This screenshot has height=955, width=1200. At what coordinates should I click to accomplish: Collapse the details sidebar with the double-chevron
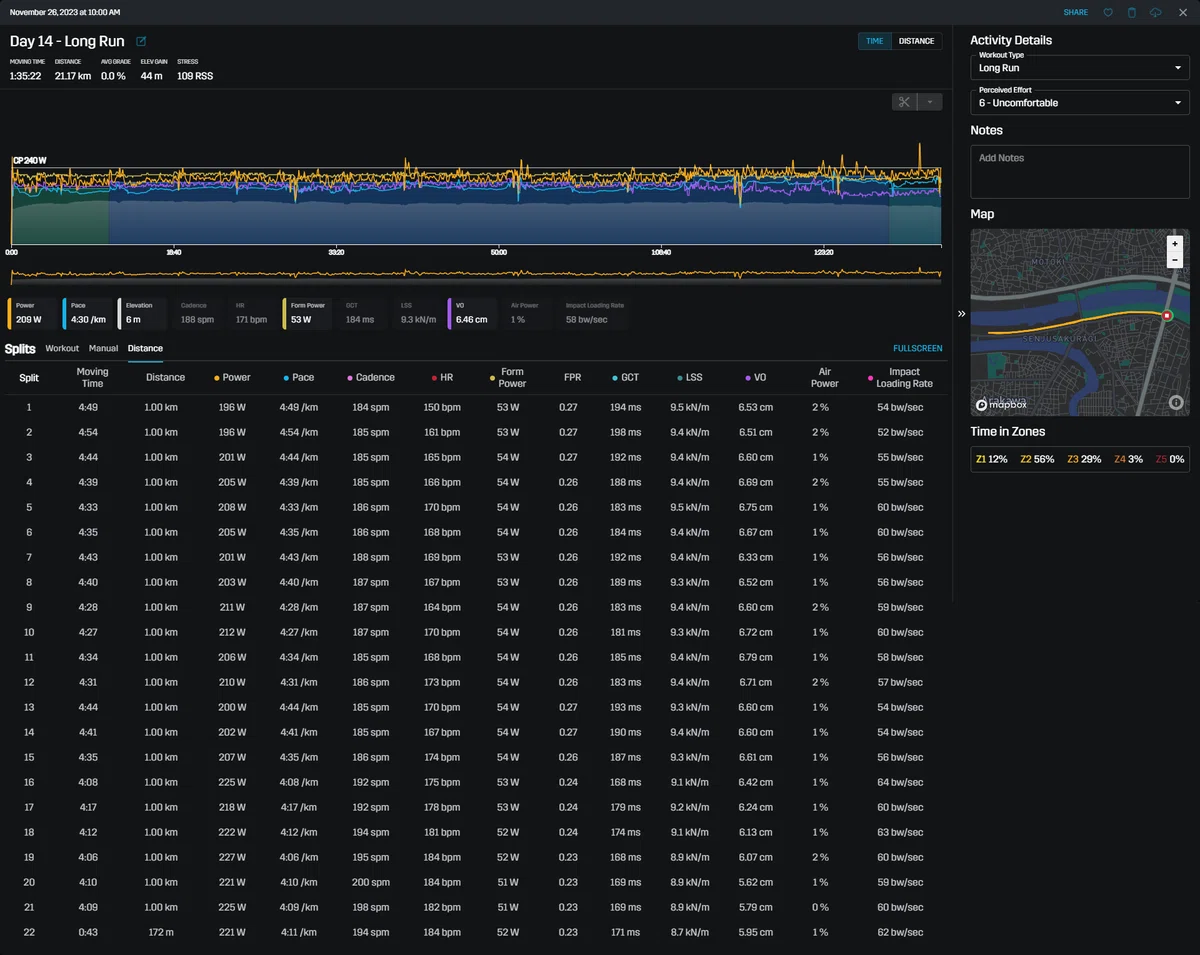tap(961, 313)
